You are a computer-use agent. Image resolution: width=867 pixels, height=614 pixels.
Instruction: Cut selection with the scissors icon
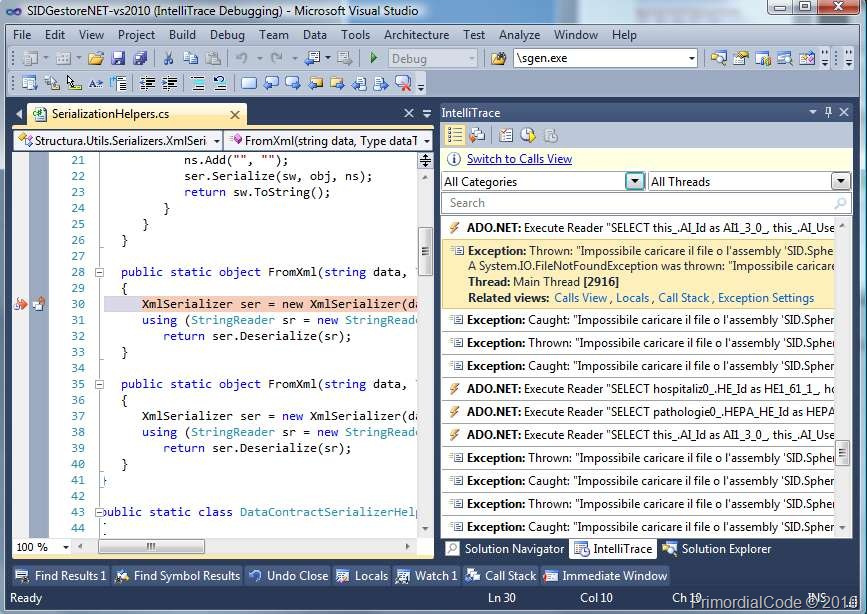[x=169, y=58]
